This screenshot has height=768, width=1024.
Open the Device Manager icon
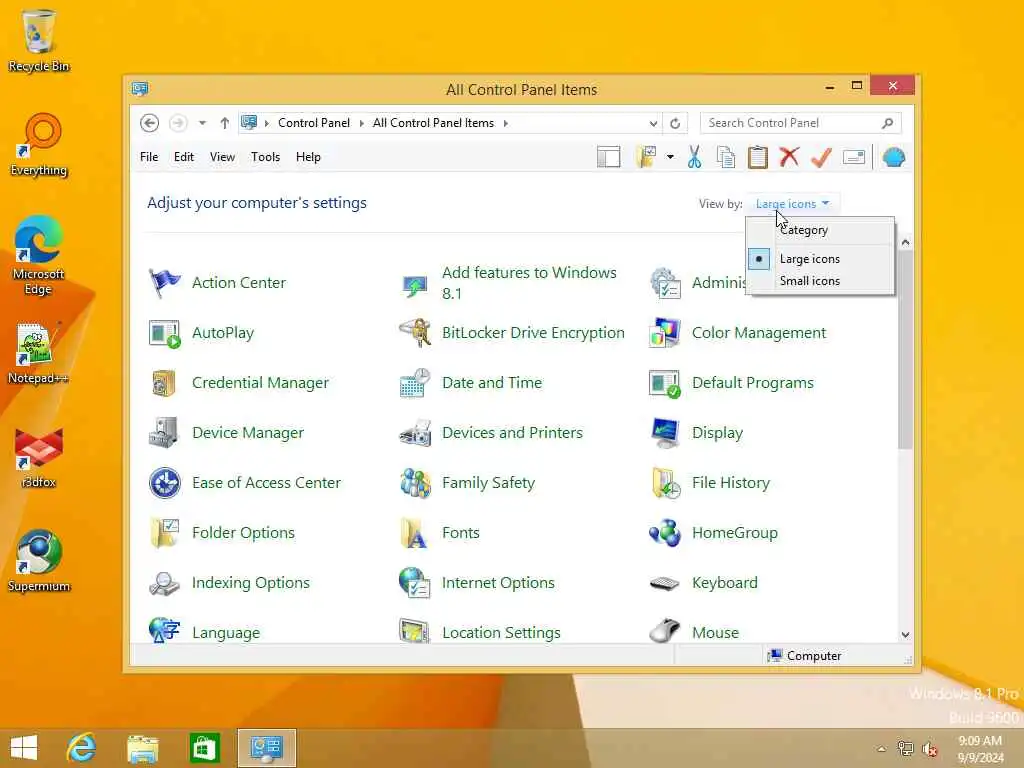tap(165, 433)
